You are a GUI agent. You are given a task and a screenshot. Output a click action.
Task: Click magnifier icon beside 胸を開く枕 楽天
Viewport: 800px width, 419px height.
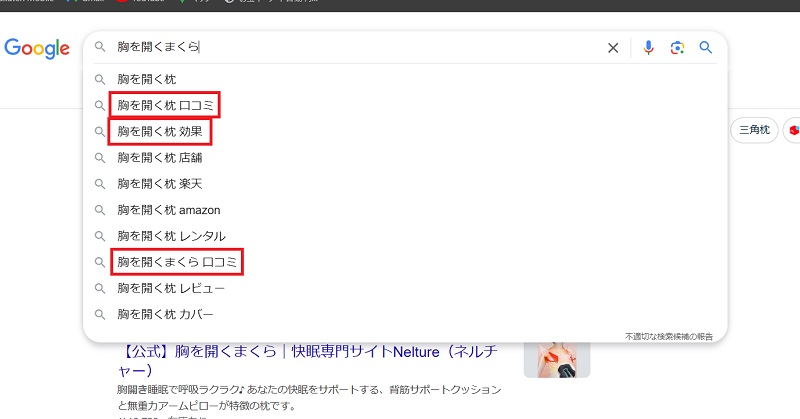click(100, 184)
